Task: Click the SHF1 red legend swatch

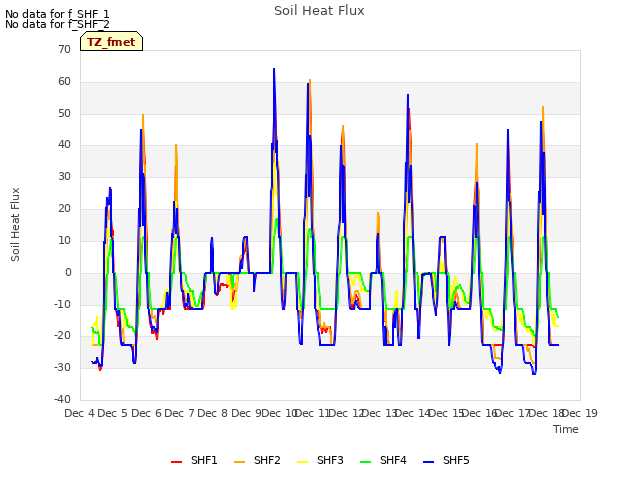Action: point(176,461)
